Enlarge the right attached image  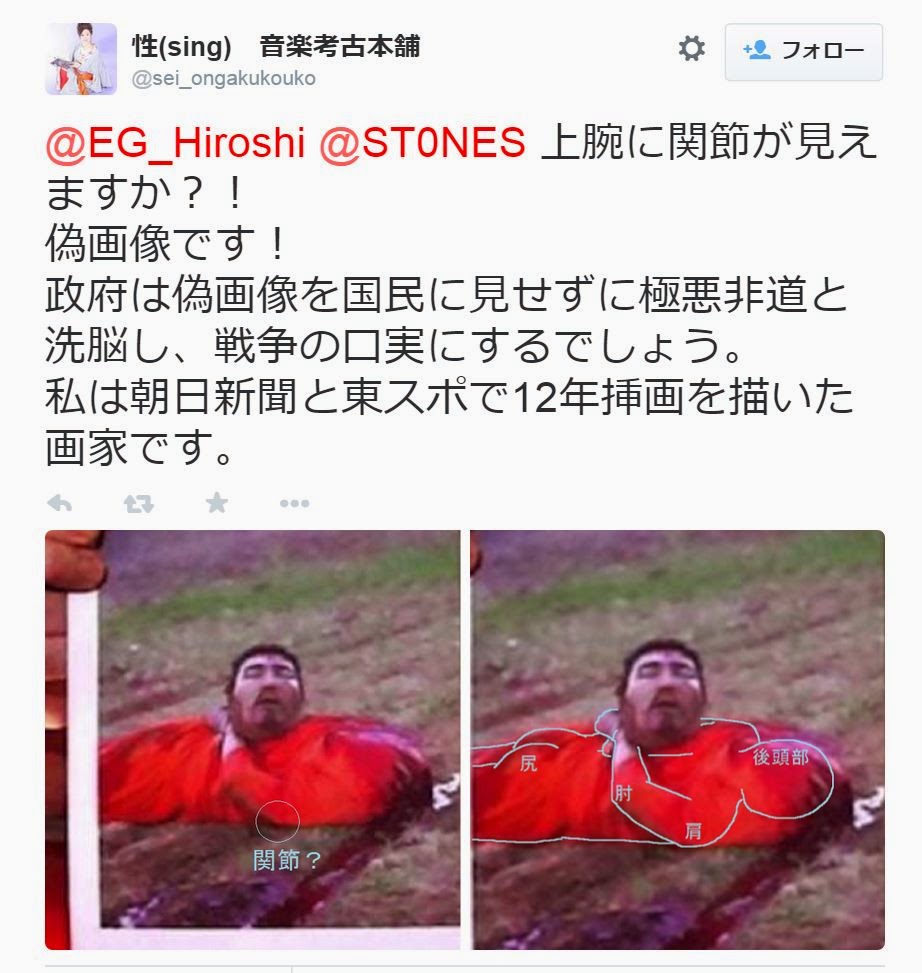click(677, 740)
